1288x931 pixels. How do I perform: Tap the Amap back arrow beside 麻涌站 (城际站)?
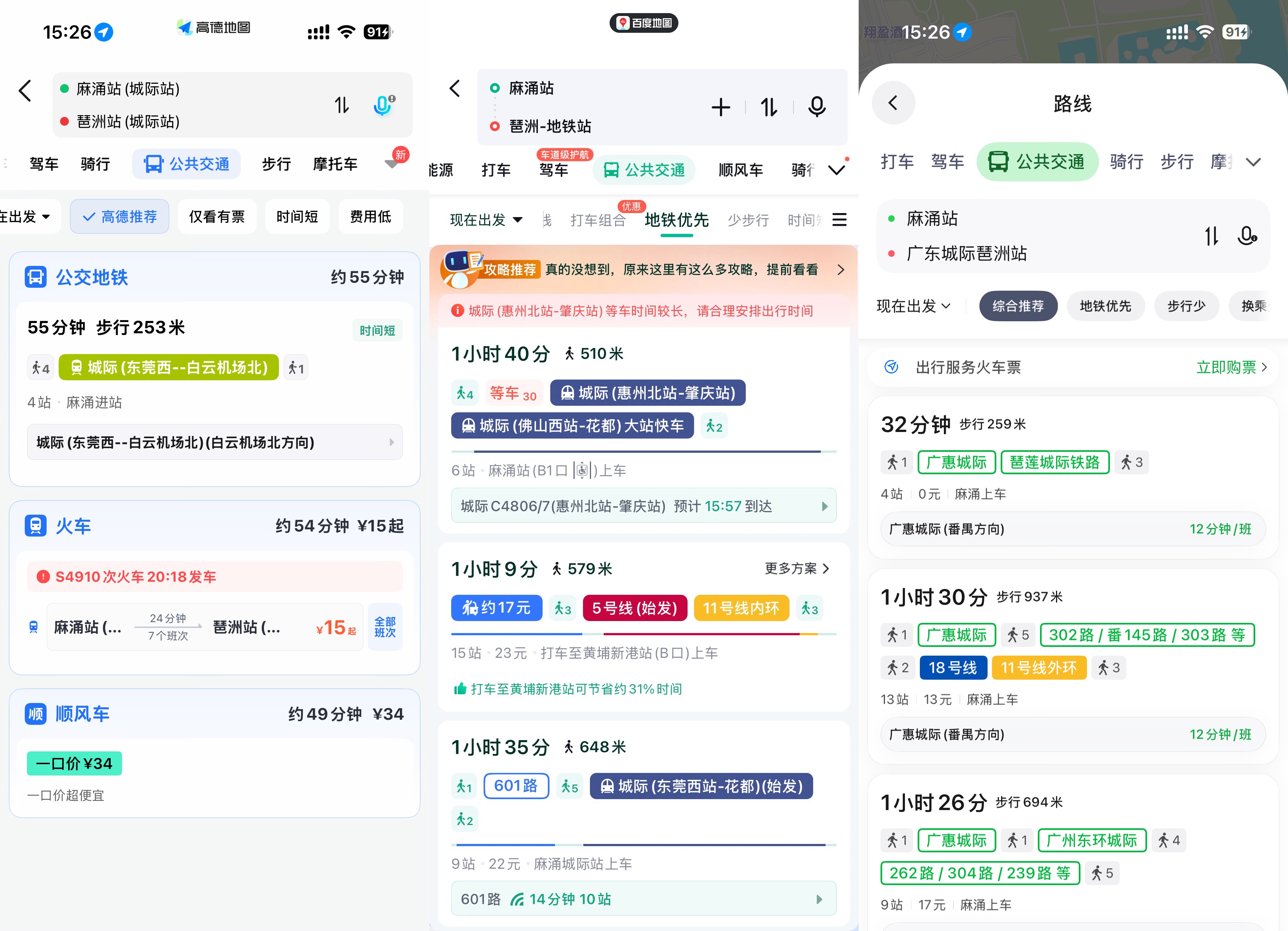coord(25,91)
